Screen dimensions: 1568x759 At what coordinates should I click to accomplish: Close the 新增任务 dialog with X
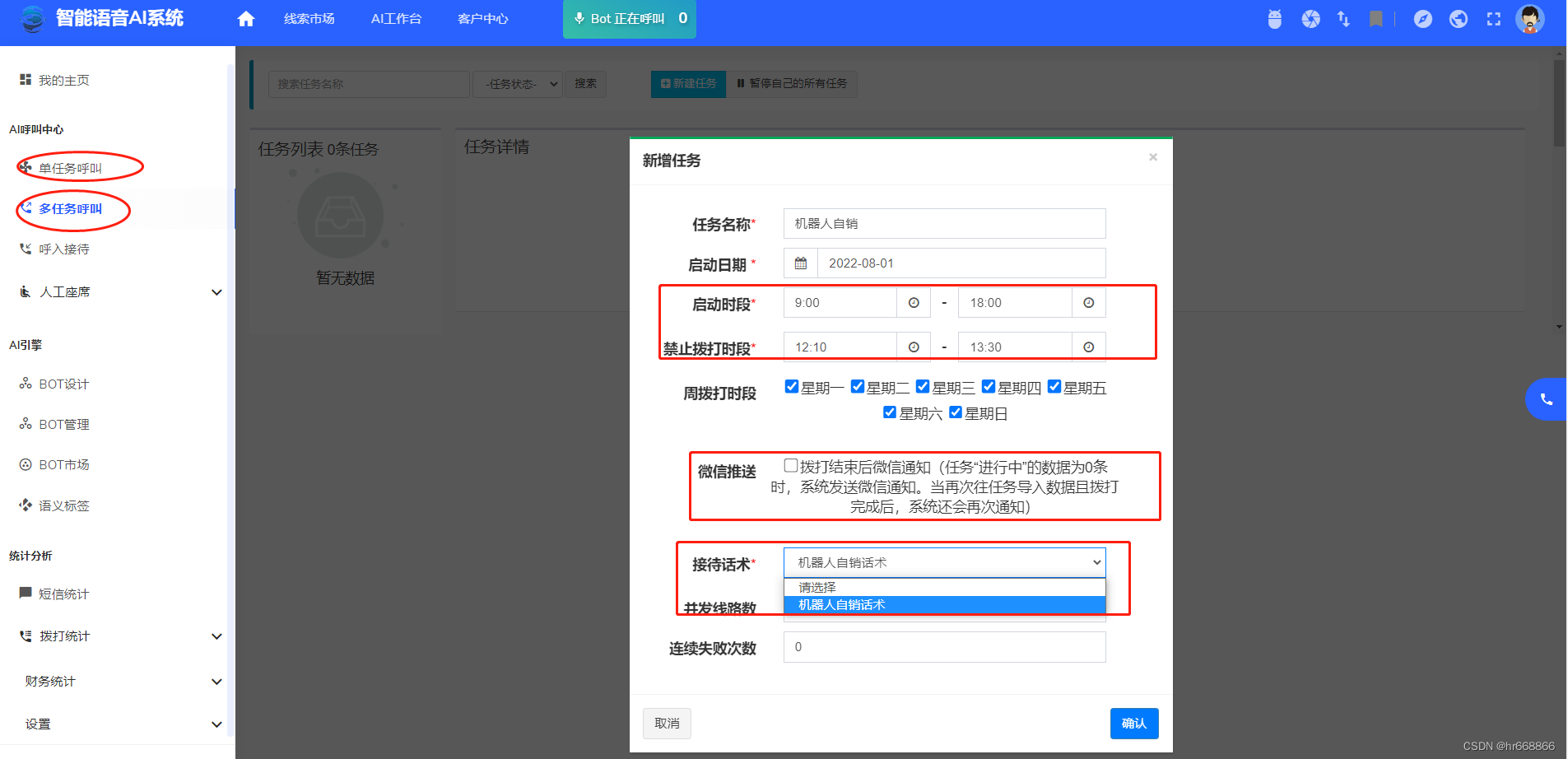[1152, 157]
